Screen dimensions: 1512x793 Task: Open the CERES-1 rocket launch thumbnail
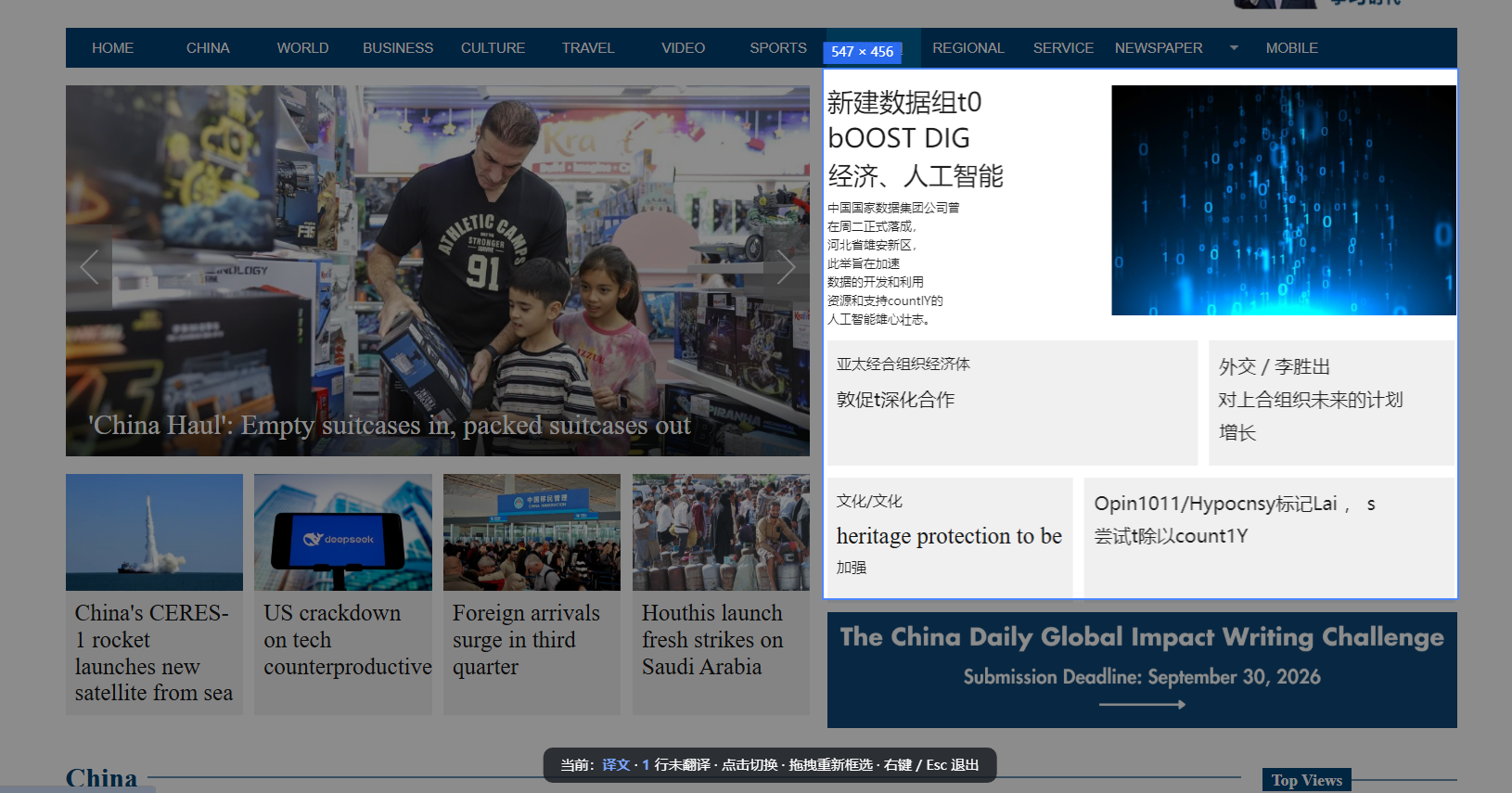154,532
